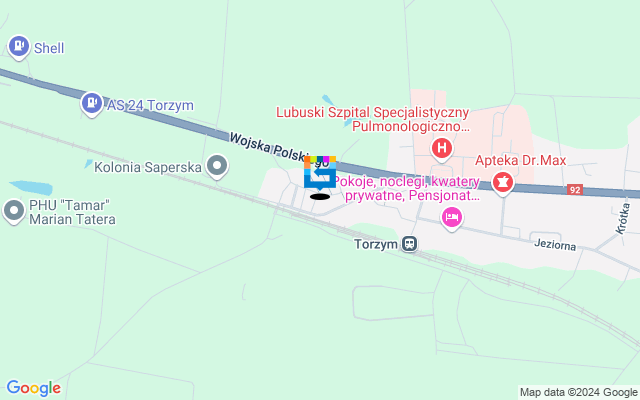
Task: Click the blue custom map marker
Action: [x=320, y=173]
